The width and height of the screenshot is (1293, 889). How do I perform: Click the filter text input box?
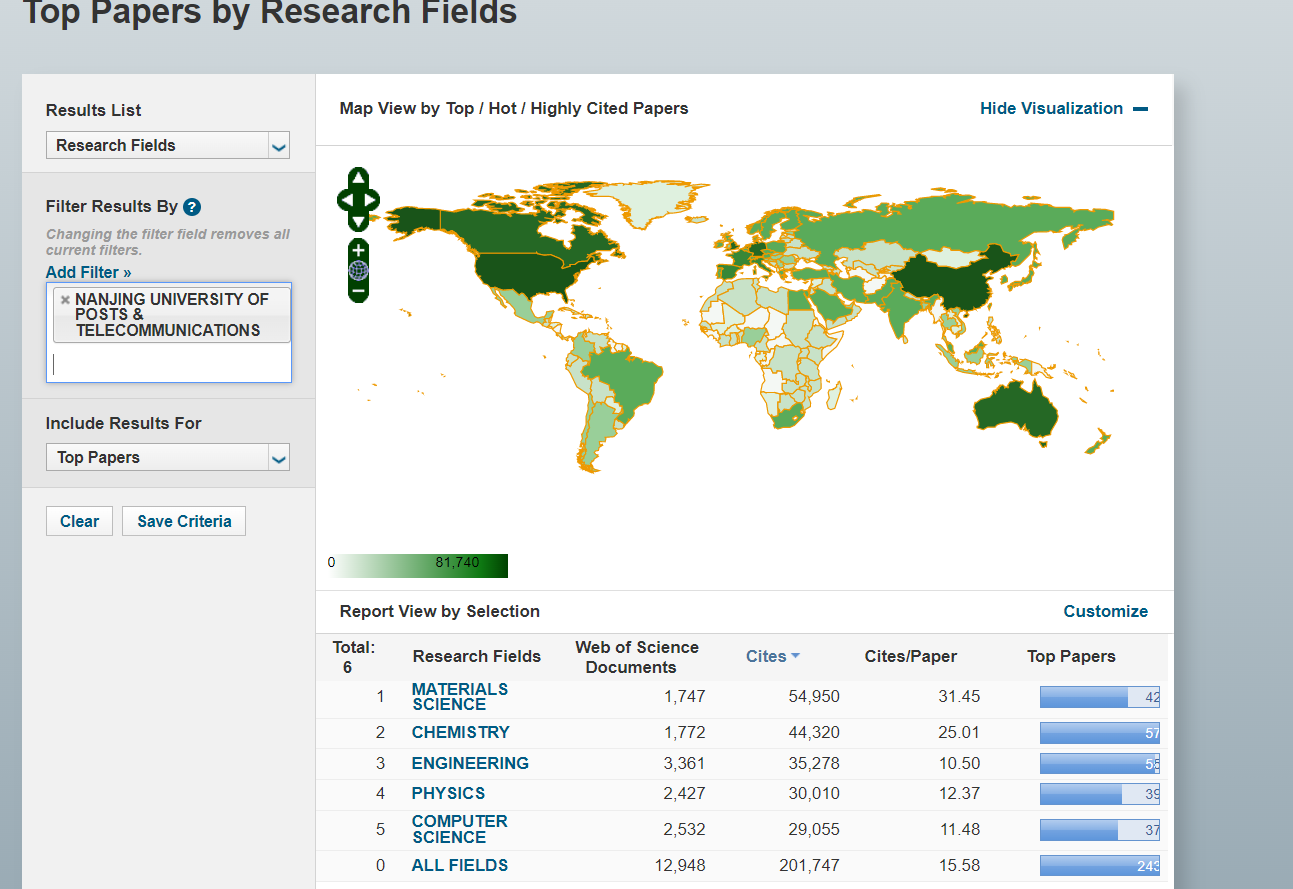168,363
